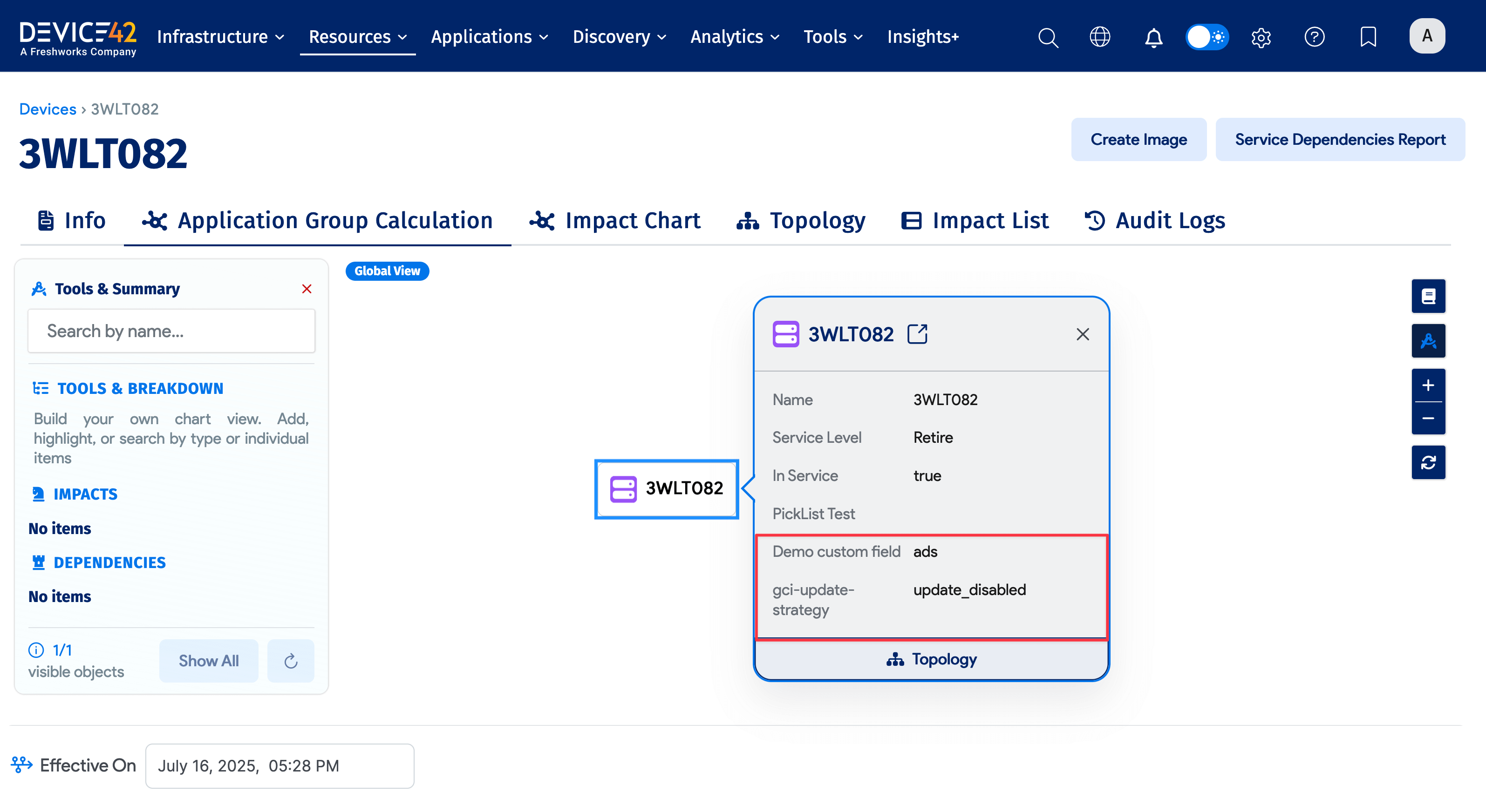
Task: Switch to the Impact Chart tab
Action: (x=615, y=220)
